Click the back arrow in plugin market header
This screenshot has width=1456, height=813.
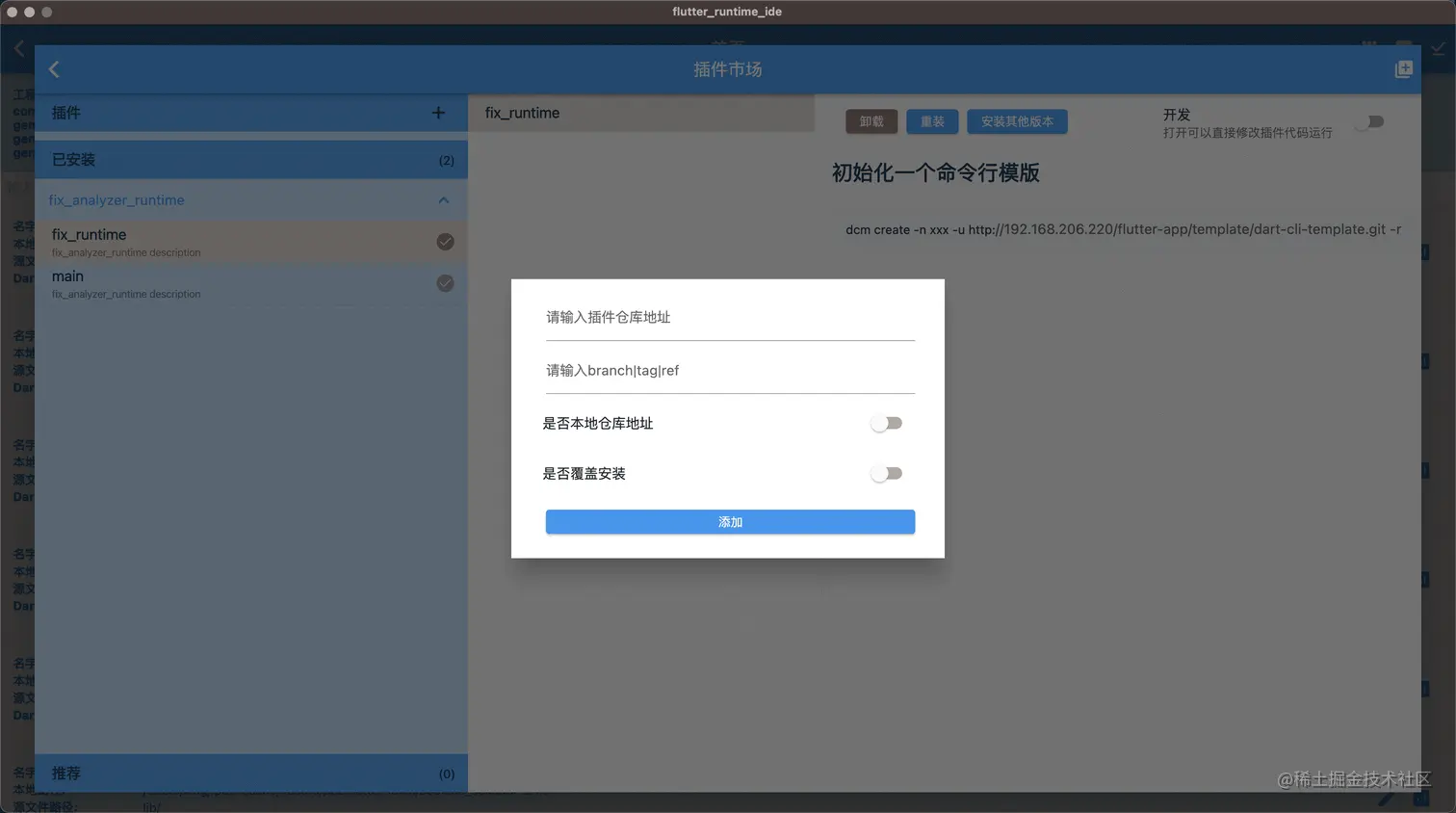54,69
